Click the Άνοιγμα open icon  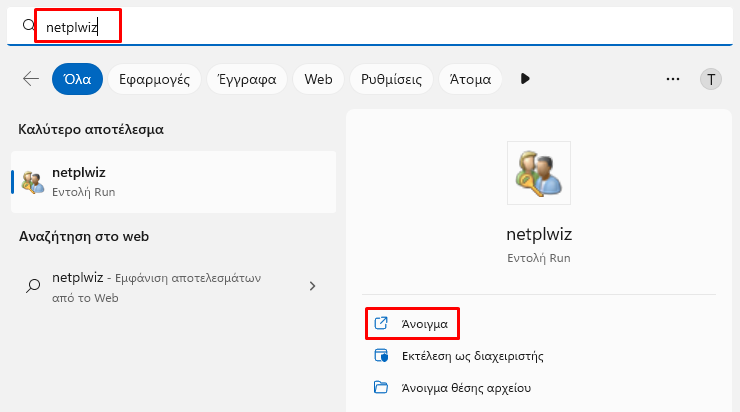click(x=381, y=323)
